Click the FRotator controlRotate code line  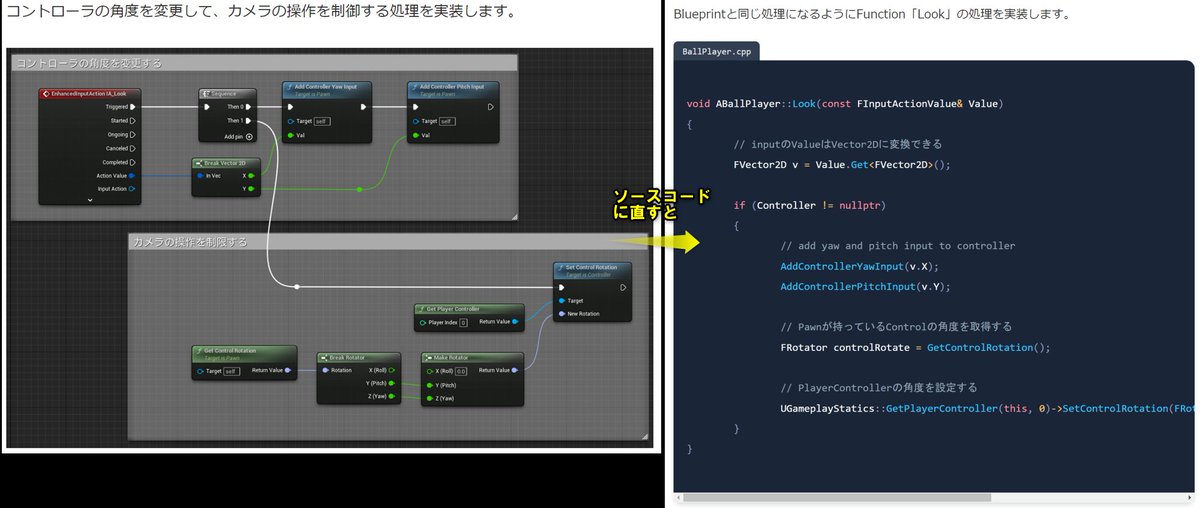pyautogui.click(x=915, y=347)
